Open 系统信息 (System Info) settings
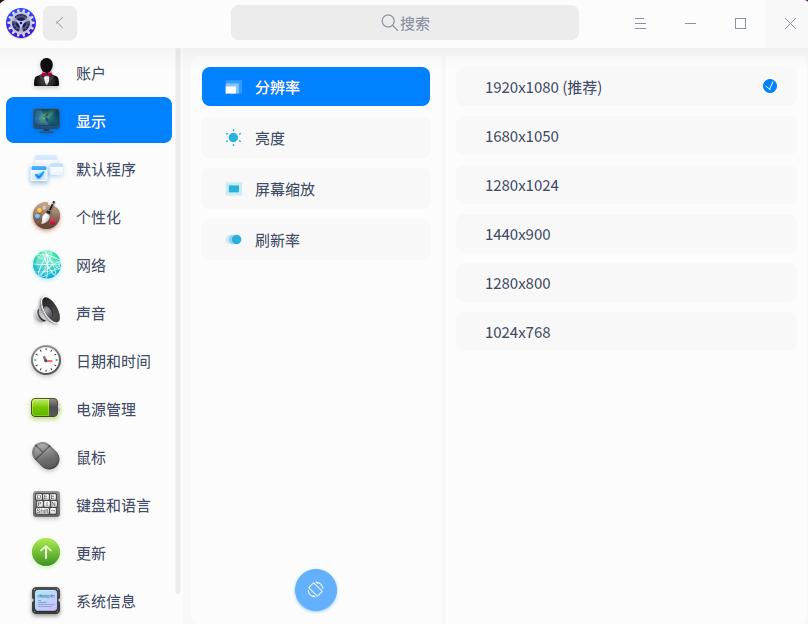The image size is (808, 624). [x=45, y=601]
